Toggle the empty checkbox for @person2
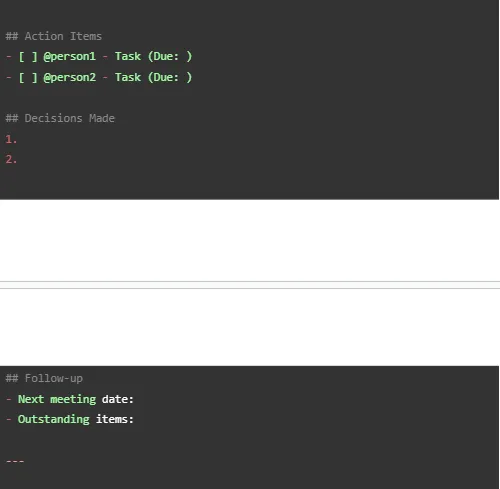Image resolution: width=500 pixels, height=489 pixels. tap(28, 77)
